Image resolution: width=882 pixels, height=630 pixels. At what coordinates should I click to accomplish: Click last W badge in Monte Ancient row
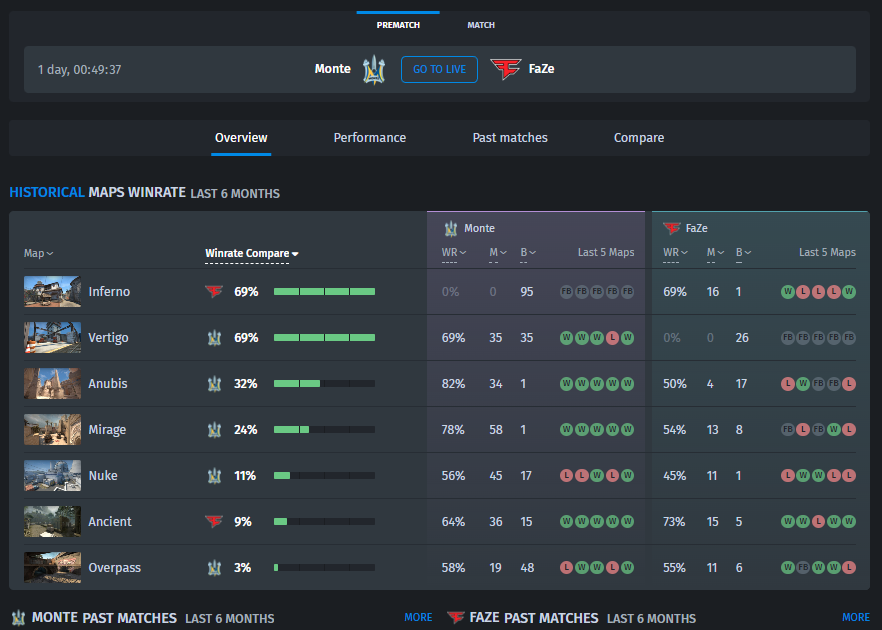pyautogui.click(x=627, y=521)
